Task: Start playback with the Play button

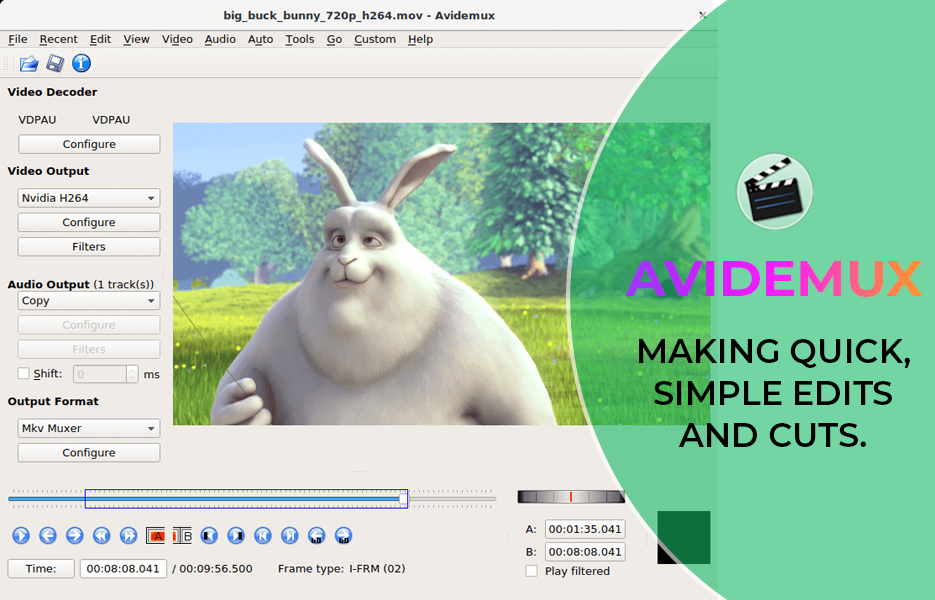Action: [x=21, y=536]
